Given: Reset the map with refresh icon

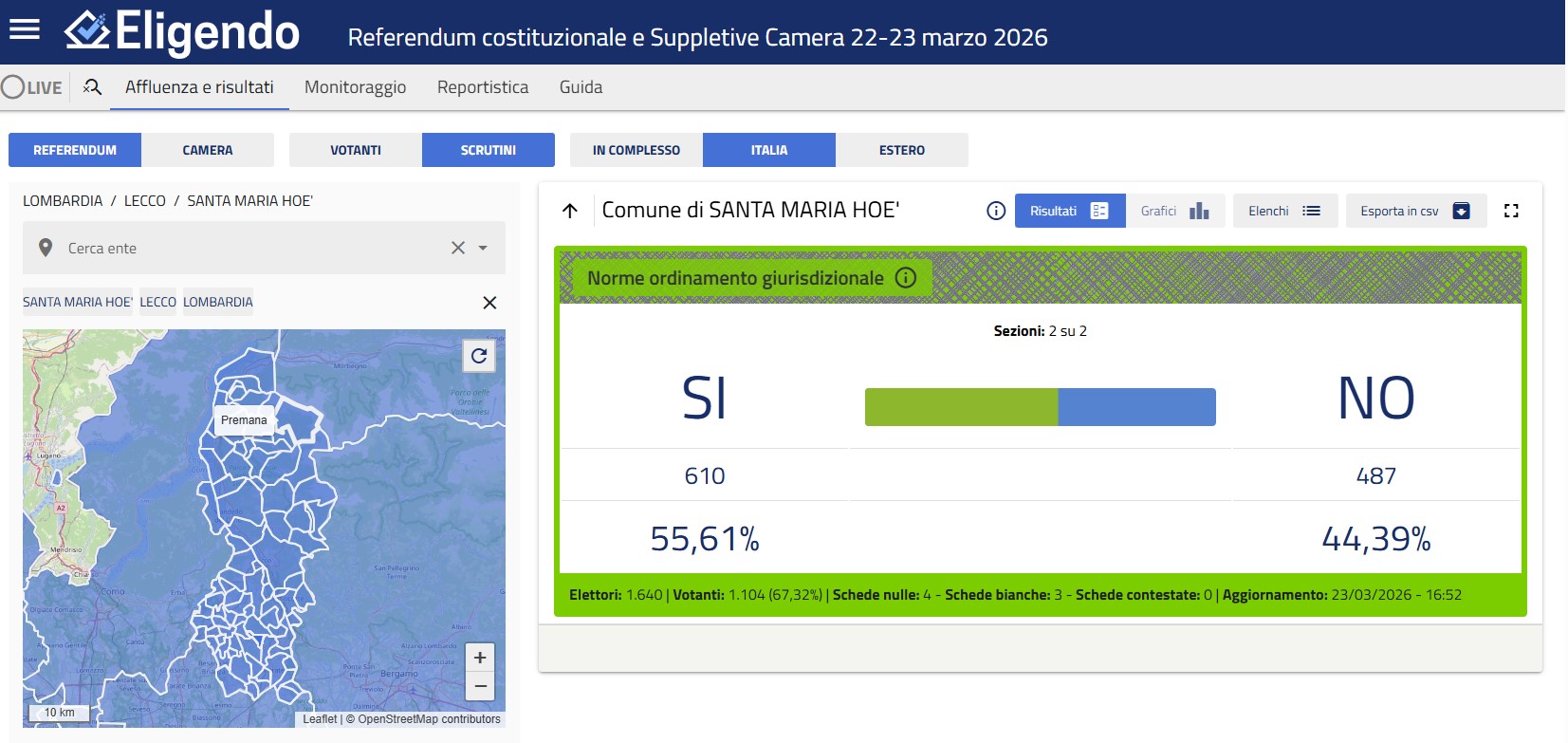Looking at the screenshot, I should (x=479, y=356).
